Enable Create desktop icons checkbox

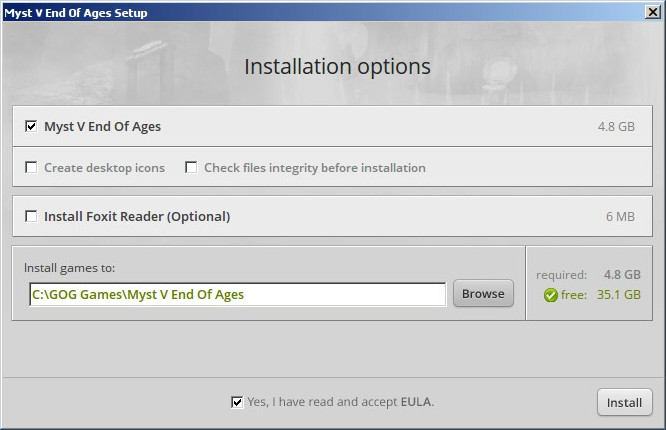click(x=31, y=167)
